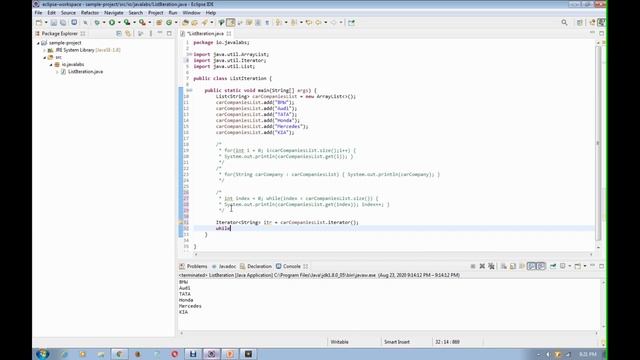Click "Smart Insert" in status bar
The image size is (640, 360).
(x=397, y=342)
